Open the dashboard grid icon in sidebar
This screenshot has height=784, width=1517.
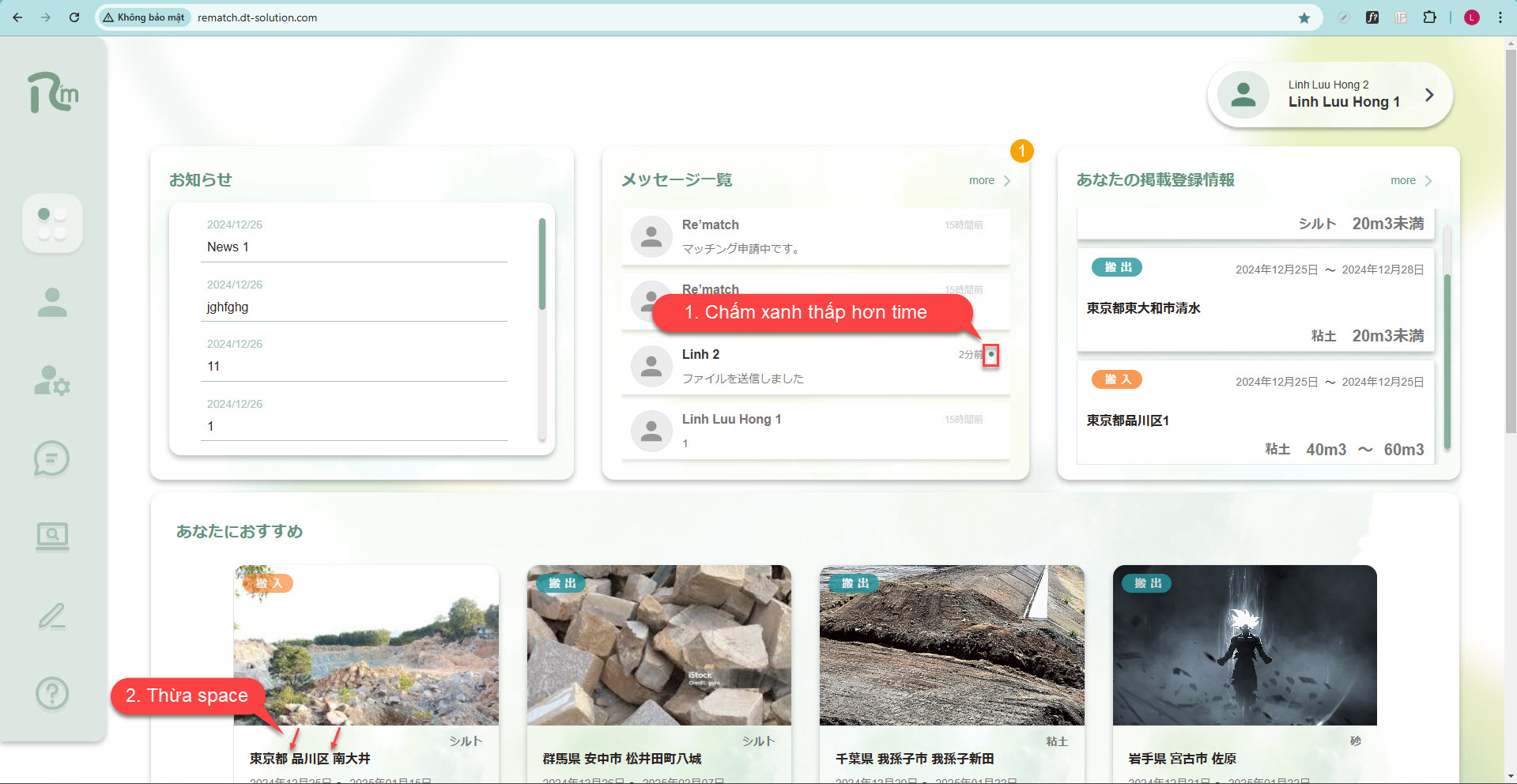[x=52, y=224]
